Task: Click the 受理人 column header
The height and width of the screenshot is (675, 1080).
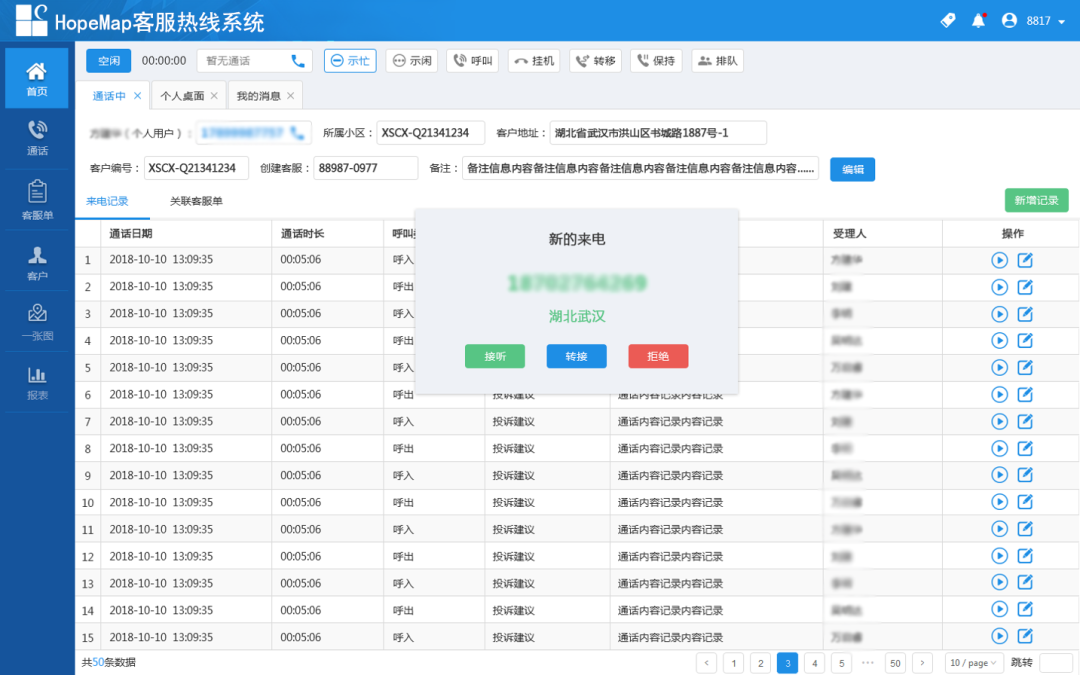Action: tap(849, 233)
